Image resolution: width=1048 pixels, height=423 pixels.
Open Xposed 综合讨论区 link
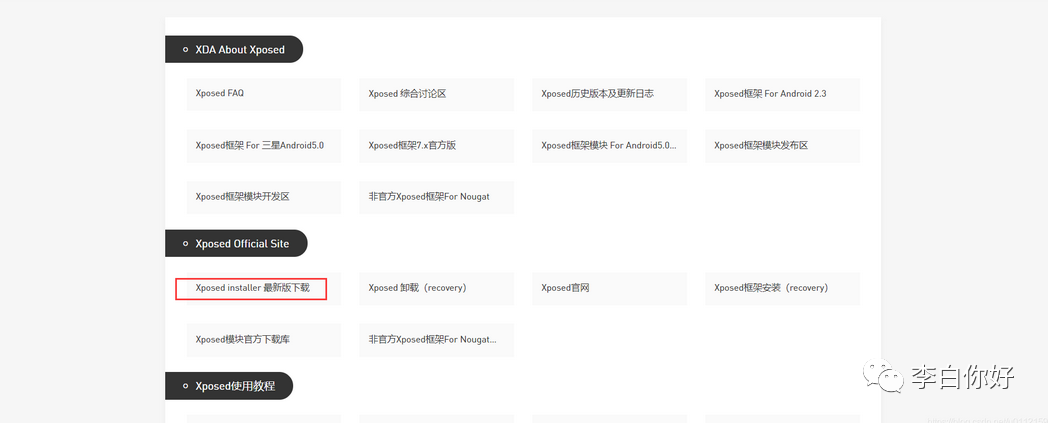tap(436, 94)
